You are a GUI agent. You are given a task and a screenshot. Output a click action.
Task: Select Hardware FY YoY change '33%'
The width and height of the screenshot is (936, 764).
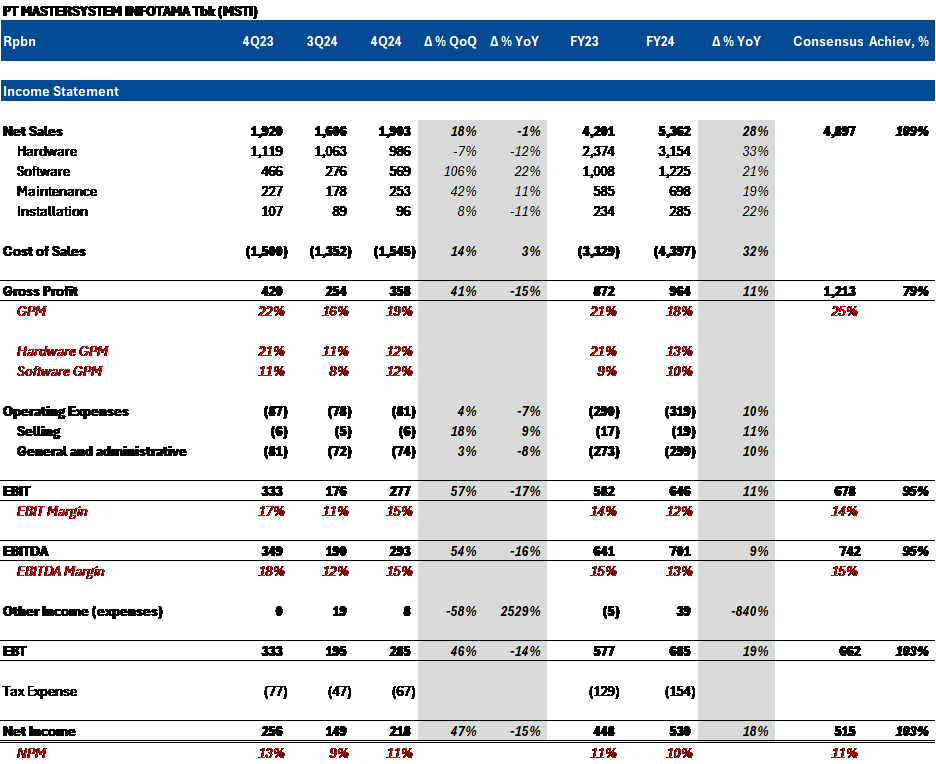pyautogui.click(x=755, y=151)
